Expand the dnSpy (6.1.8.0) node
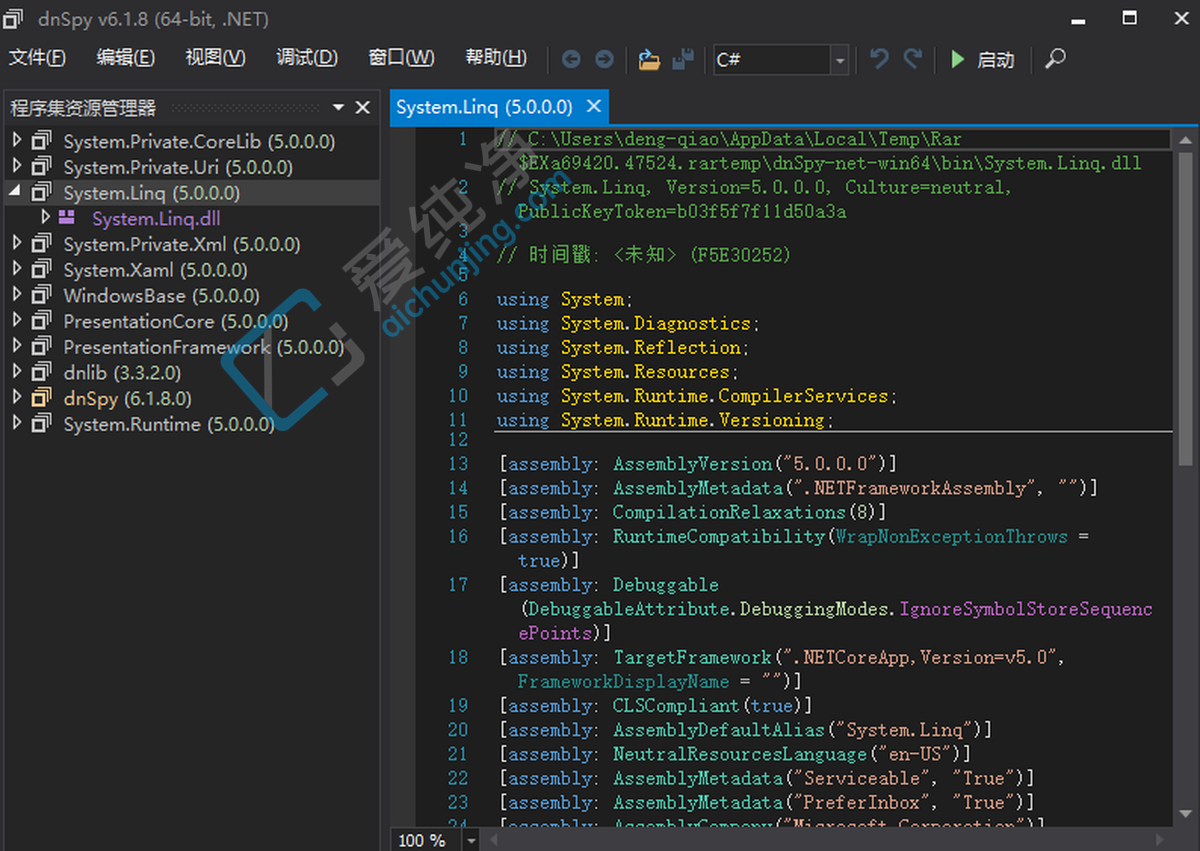 16,398
